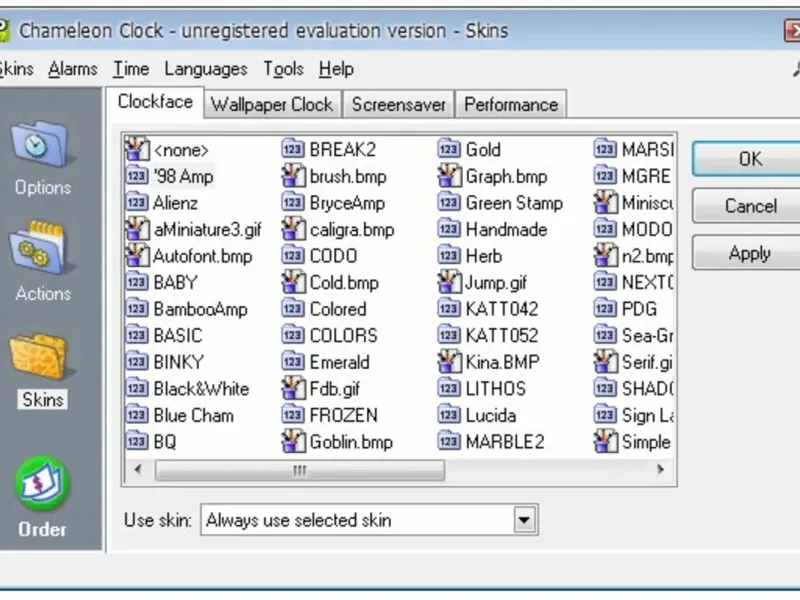
Task: Click the paint icon of Jump.gif
Action: click(449, 282)
